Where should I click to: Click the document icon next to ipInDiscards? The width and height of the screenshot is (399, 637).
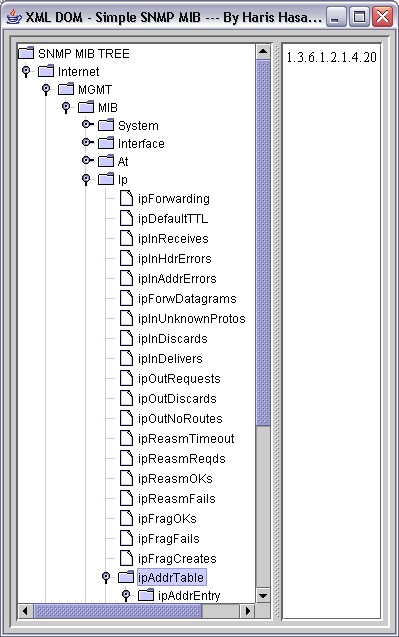click(x=126, y=338)
